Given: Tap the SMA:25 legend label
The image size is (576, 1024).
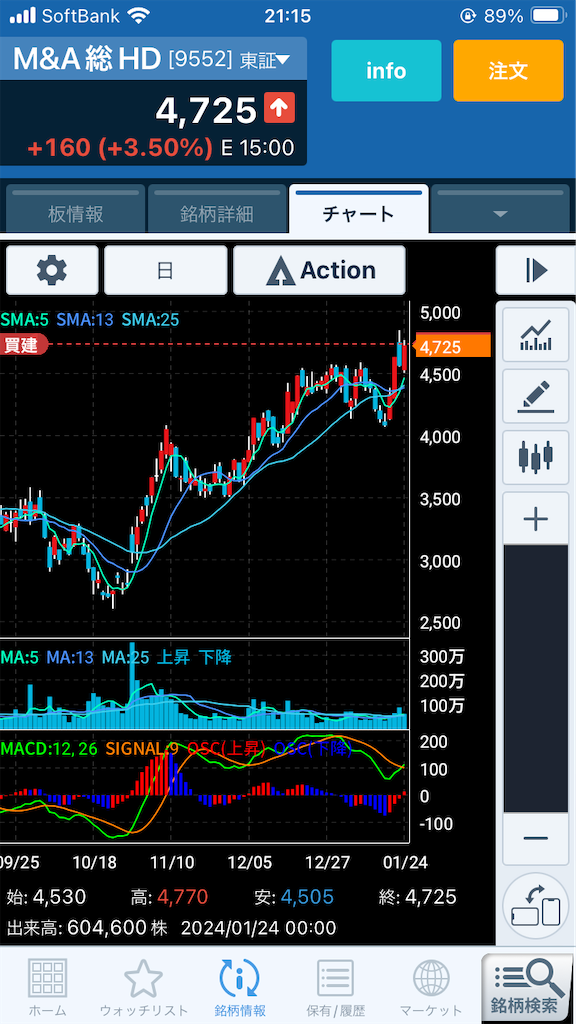Looking at the screenshot, I should 150,320.
